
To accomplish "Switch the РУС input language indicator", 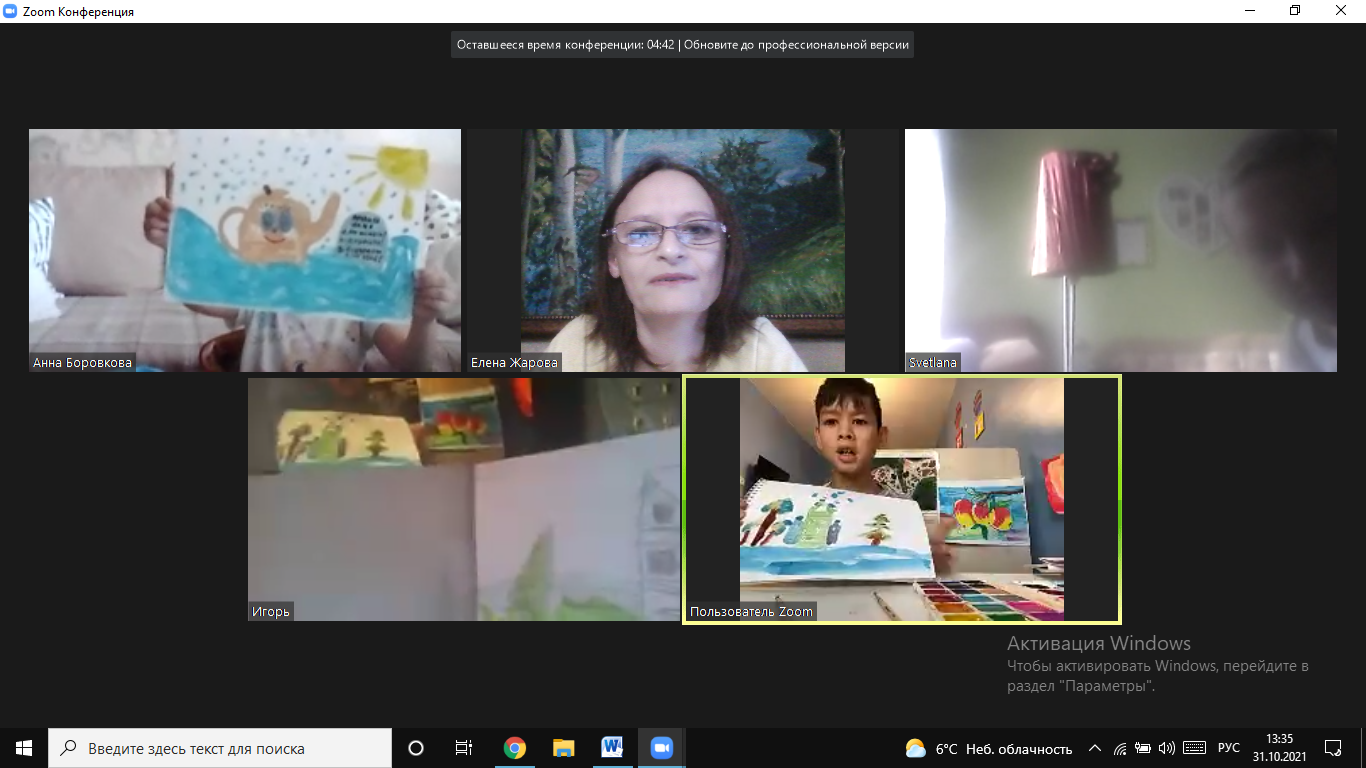I will click(1229, 748).
